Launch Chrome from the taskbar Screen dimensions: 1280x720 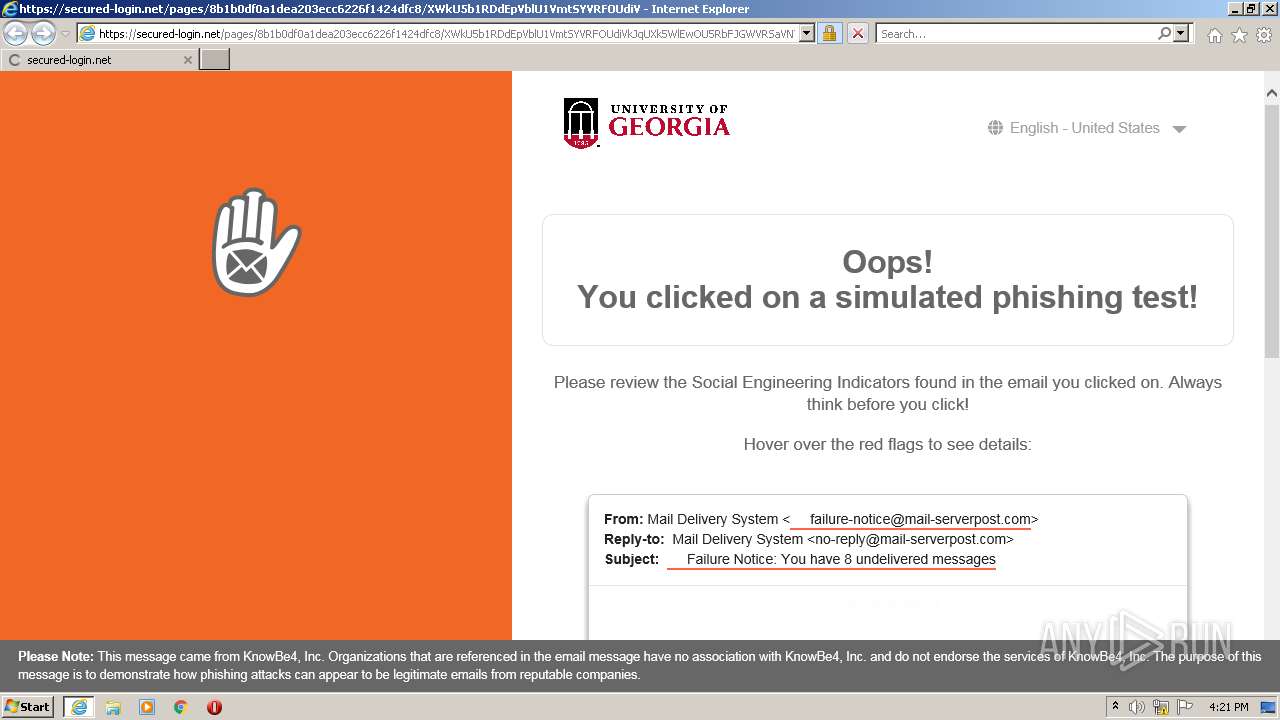[181, 707]
